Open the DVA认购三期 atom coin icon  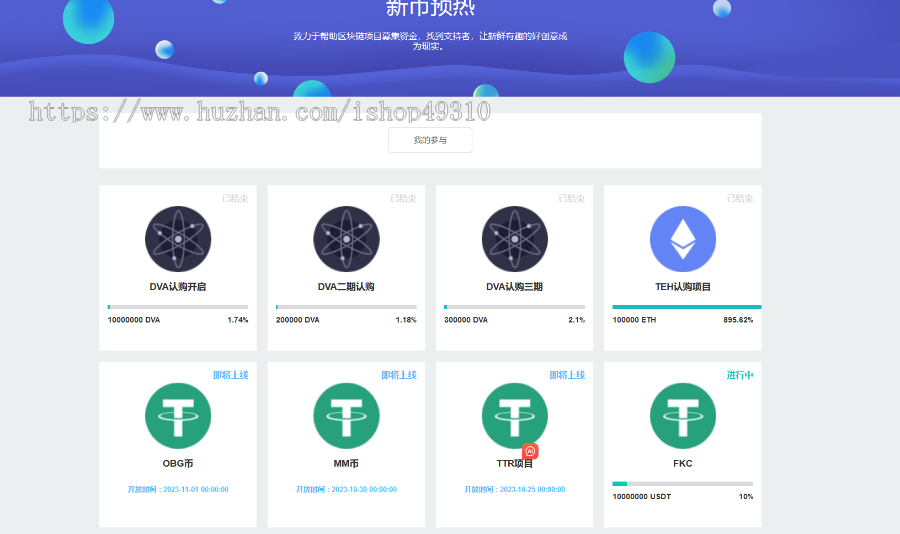(514, 239)
